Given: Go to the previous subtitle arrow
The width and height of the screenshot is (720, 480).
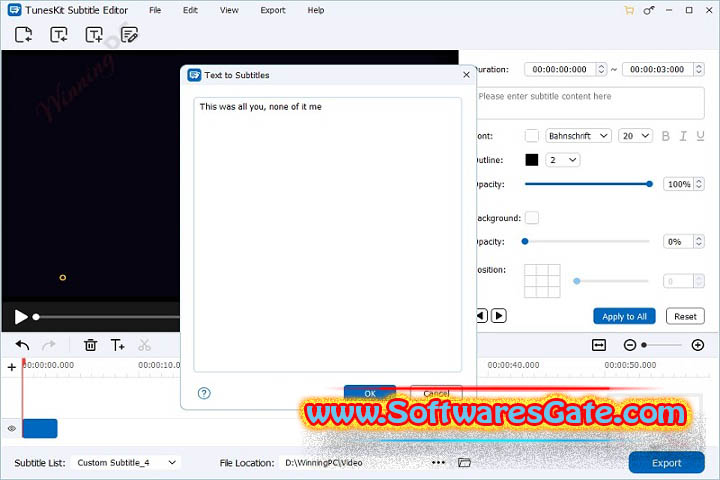Looking at the screenshot, I should 481,316.
